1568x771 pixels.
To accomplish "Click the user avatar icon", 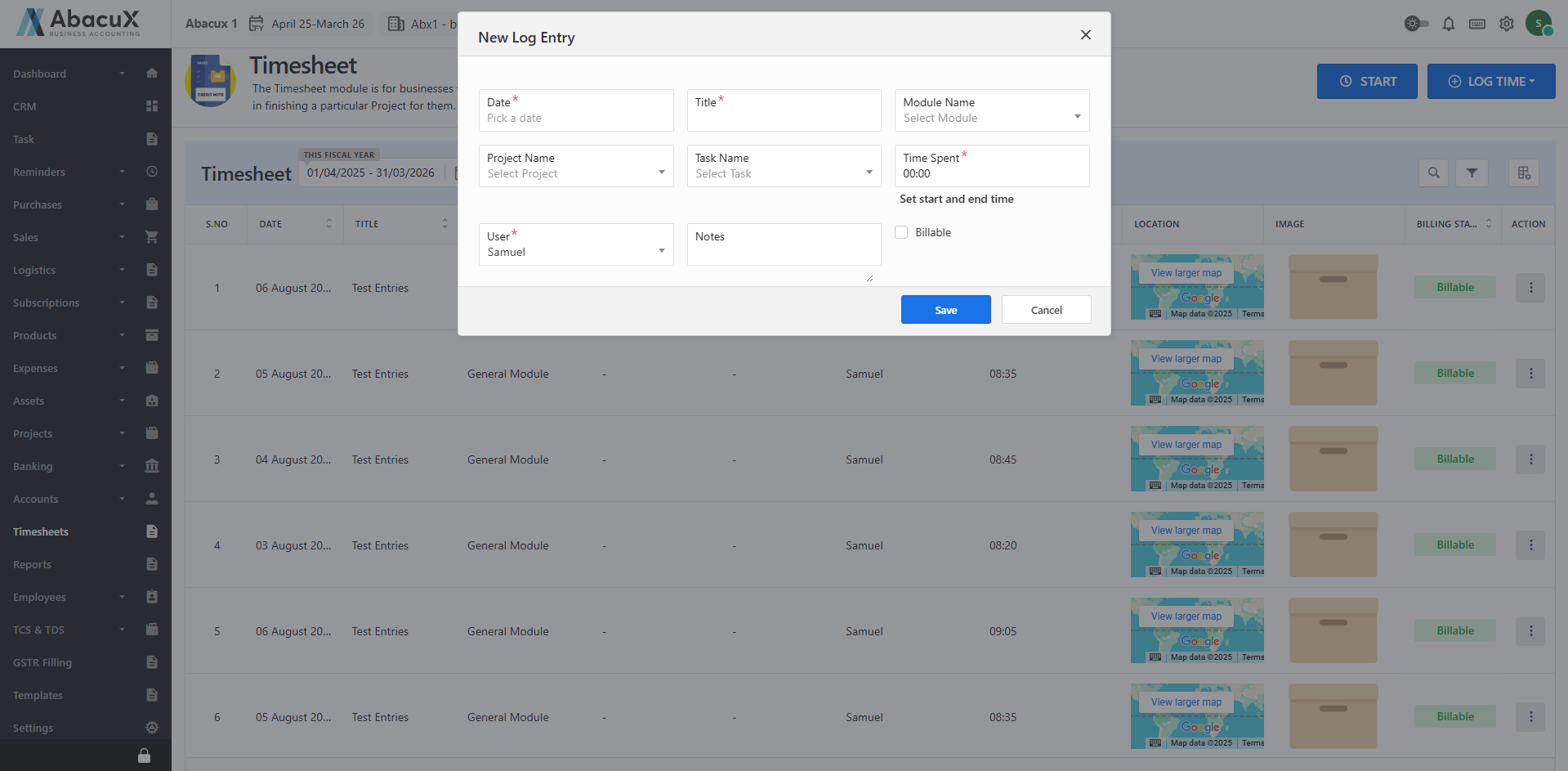I will click(1539, 24).
